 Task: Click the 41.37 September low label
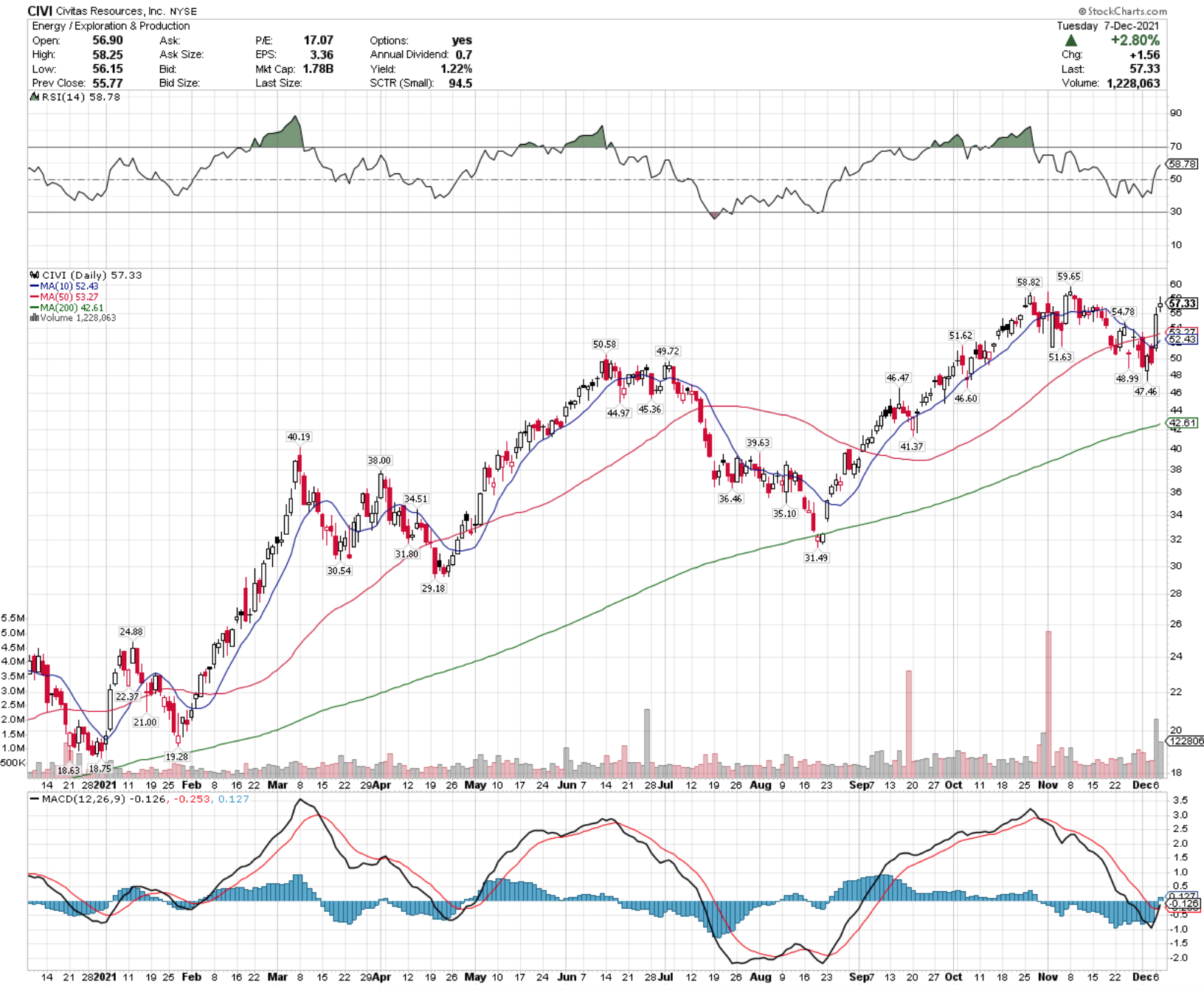[912, 447]
